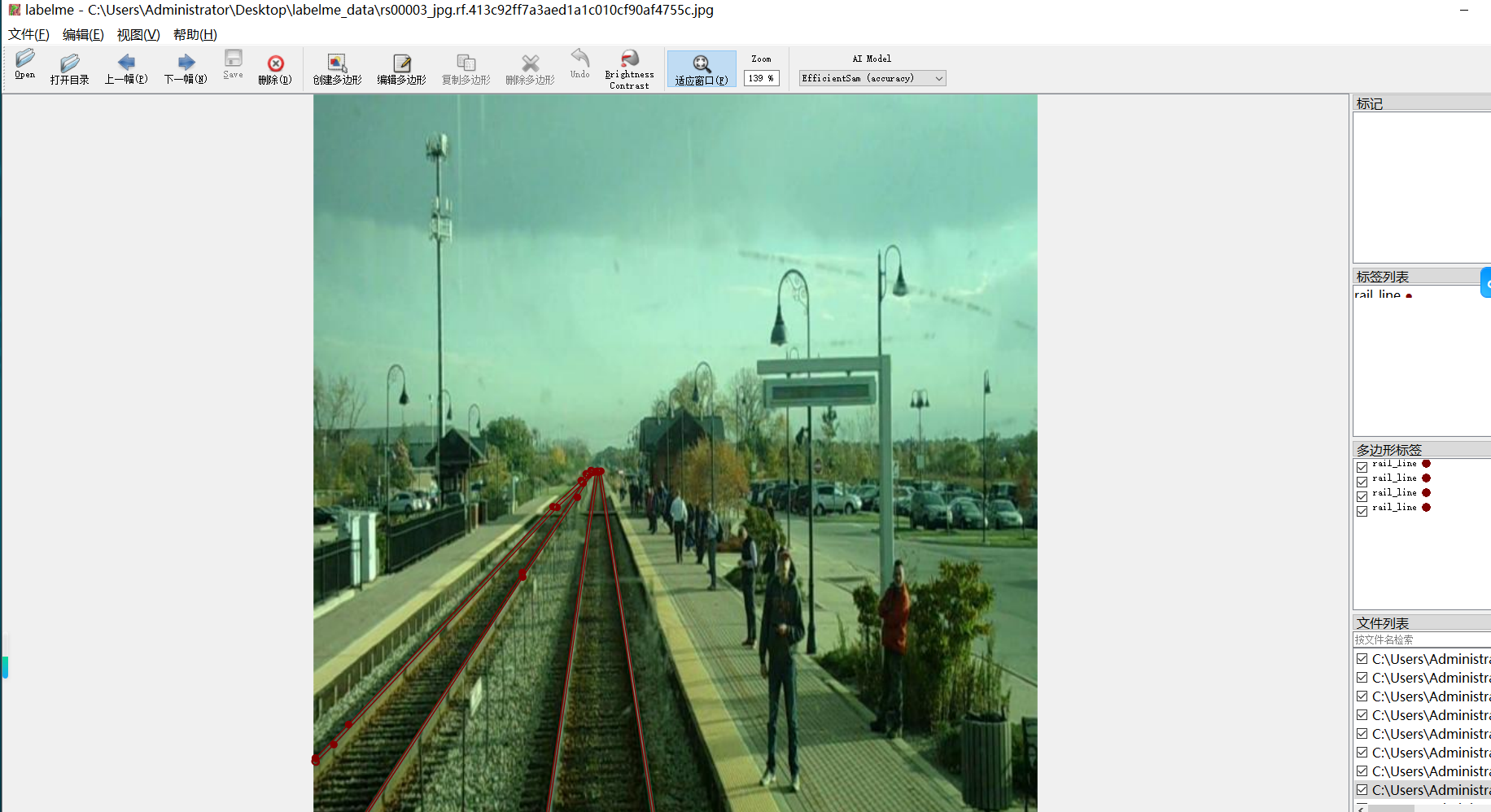Select the first file path in 文件列表
The width and height of the screenshot is (1491, 812).
[x=1432, y=659]
